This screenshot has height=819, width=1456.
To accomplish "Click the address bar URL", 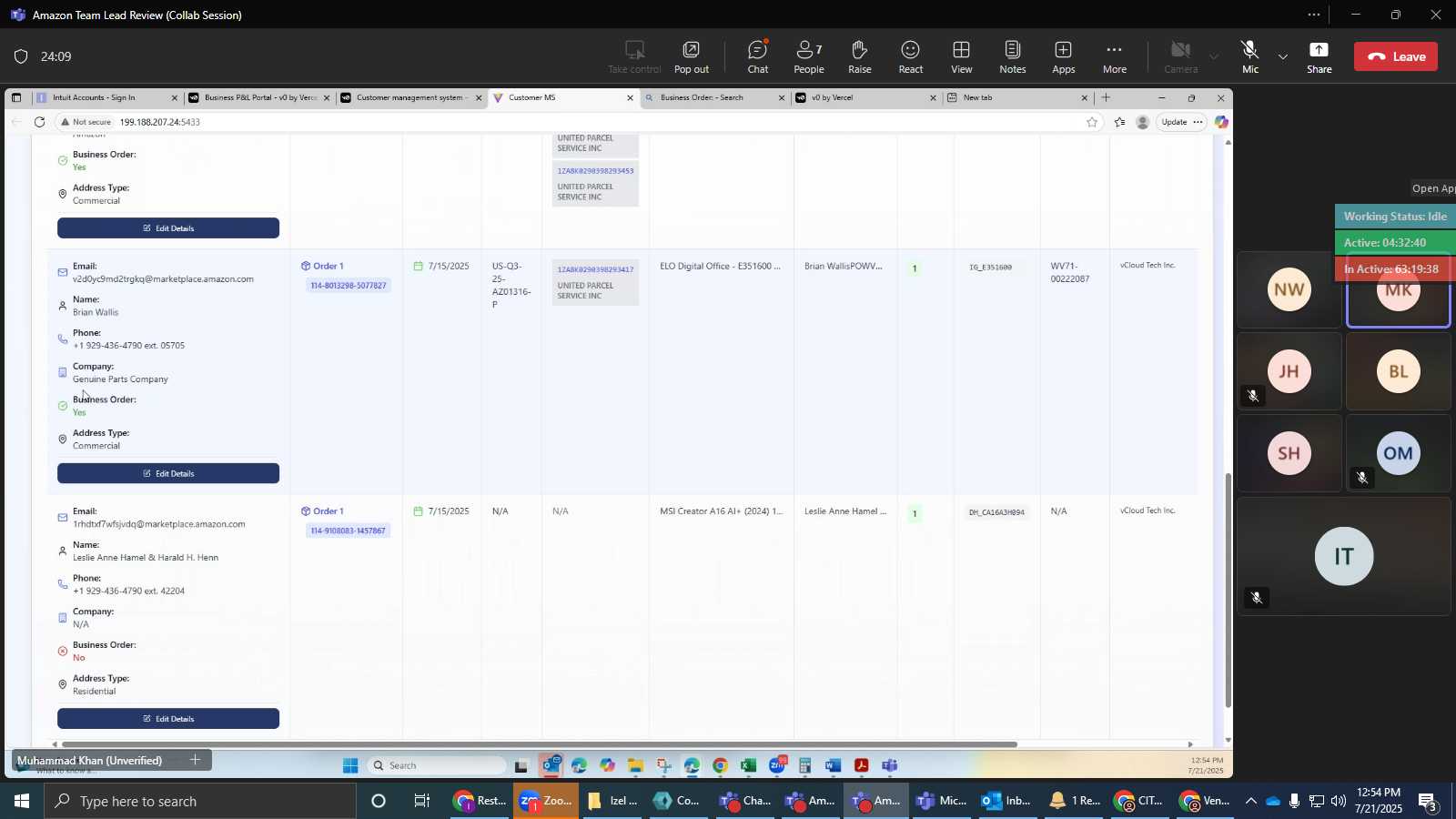I will click(x=160, y=122).
